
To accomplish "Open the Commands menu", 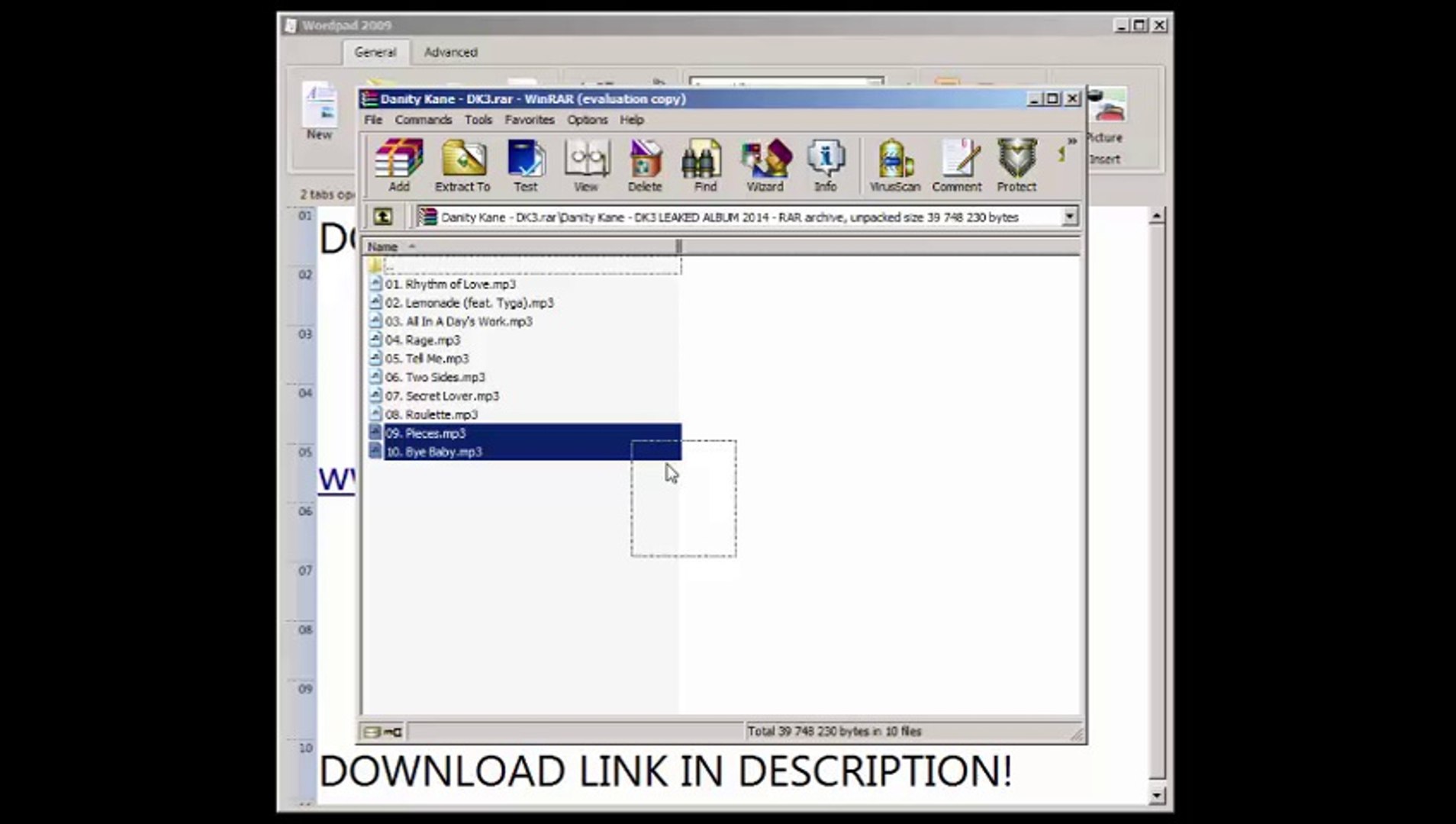I will [x=424, y=120].
